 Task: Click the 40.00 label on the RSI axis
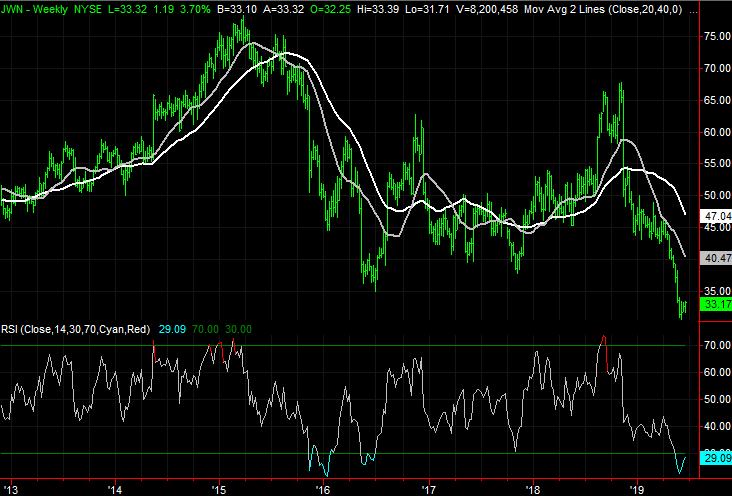pos(718,426)
